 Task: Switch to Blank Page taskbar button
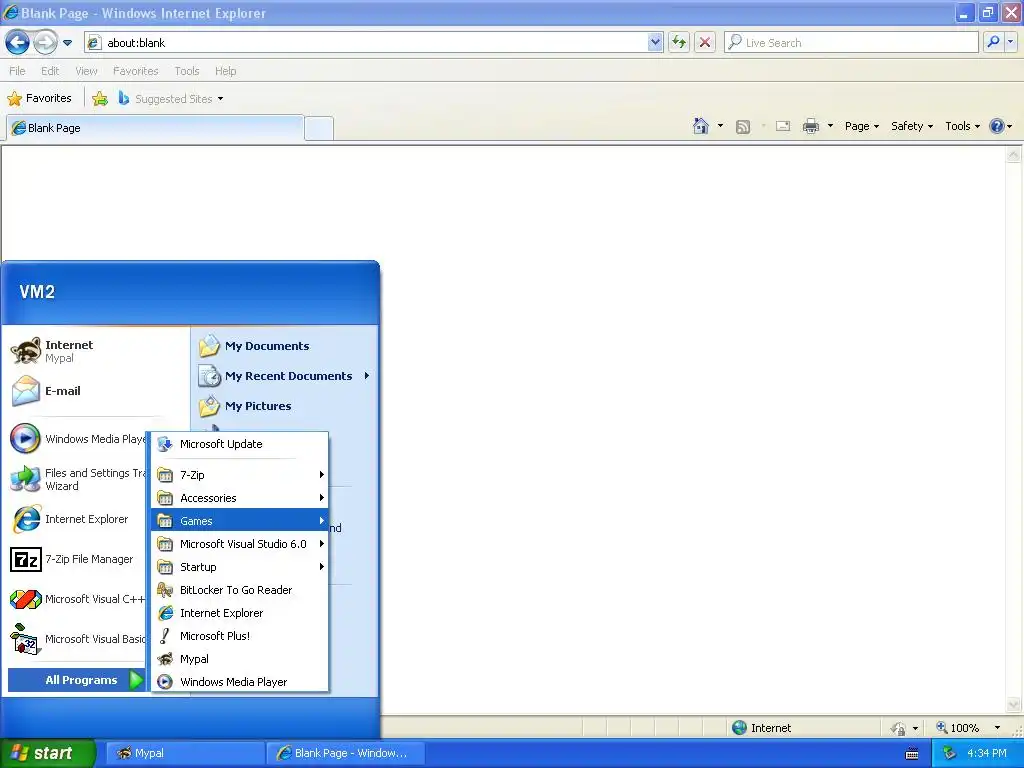click(x=345, y=753)
